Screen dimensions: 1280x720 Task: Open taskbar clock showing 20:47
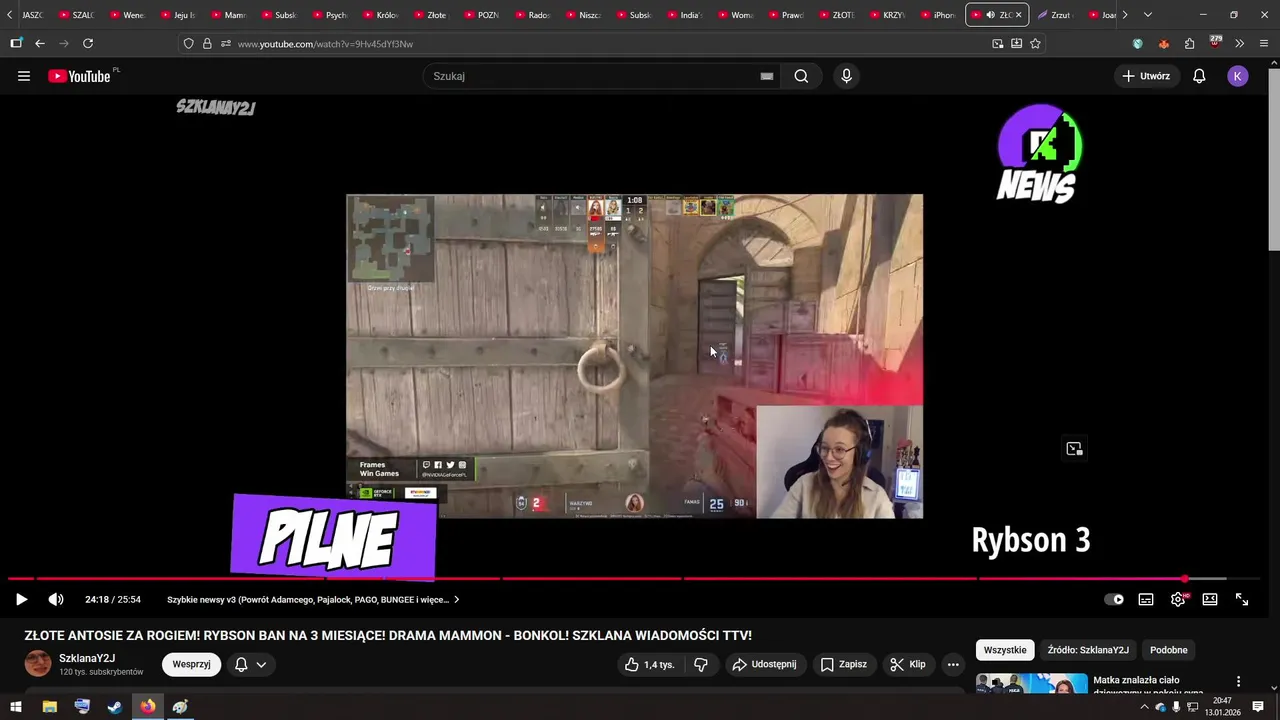1222,707
